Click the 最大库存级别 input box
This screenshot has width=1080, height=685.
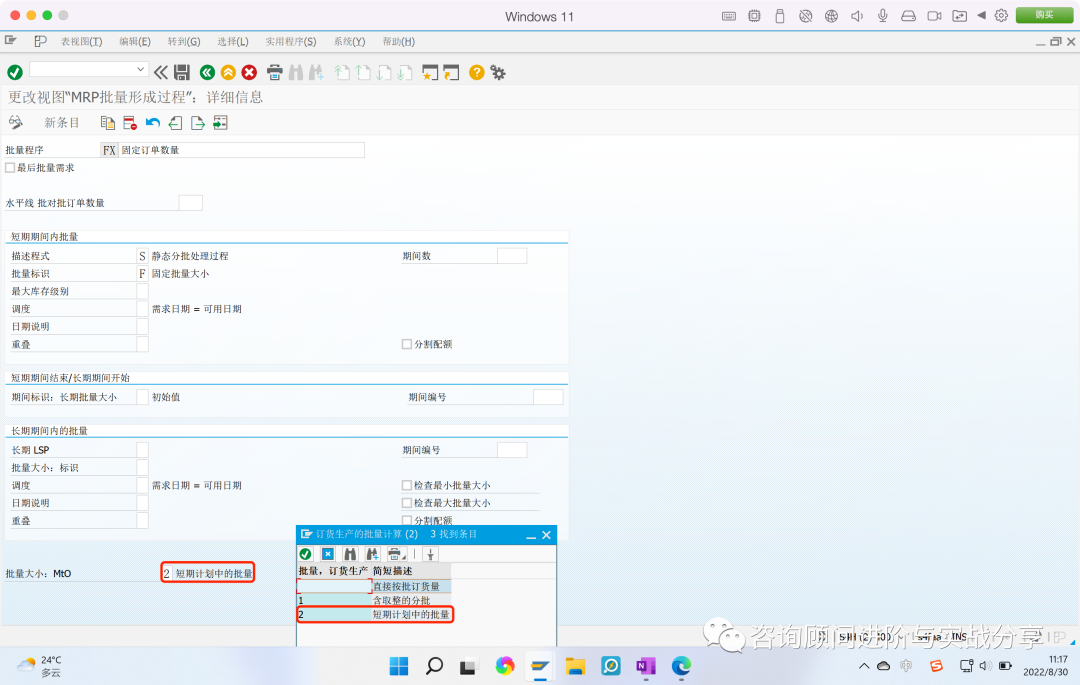(143, 291)
